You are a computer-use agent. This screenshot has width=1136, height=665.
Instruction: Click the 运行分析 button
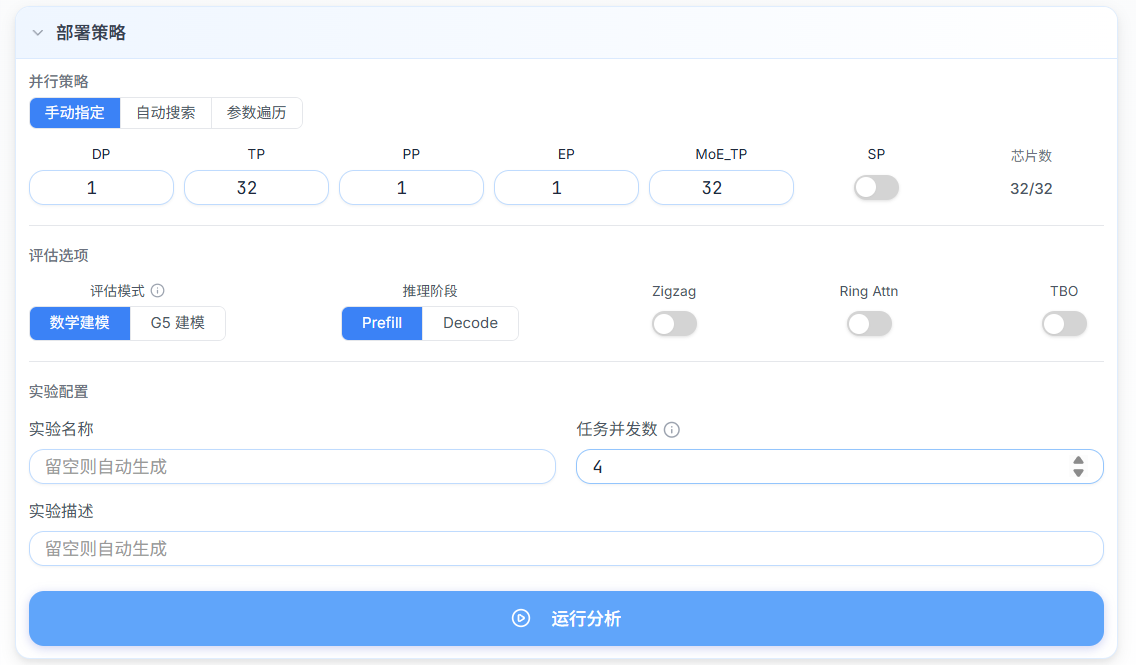566,618
